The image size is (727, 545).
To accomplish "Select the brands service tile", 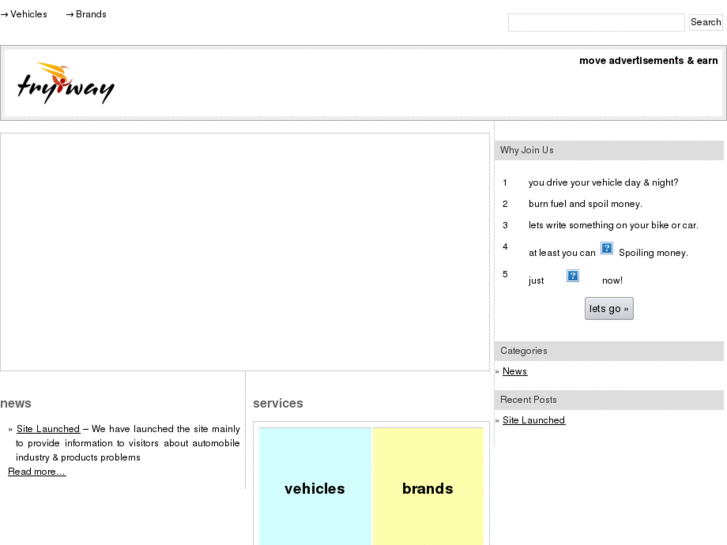I will [428, 486].
